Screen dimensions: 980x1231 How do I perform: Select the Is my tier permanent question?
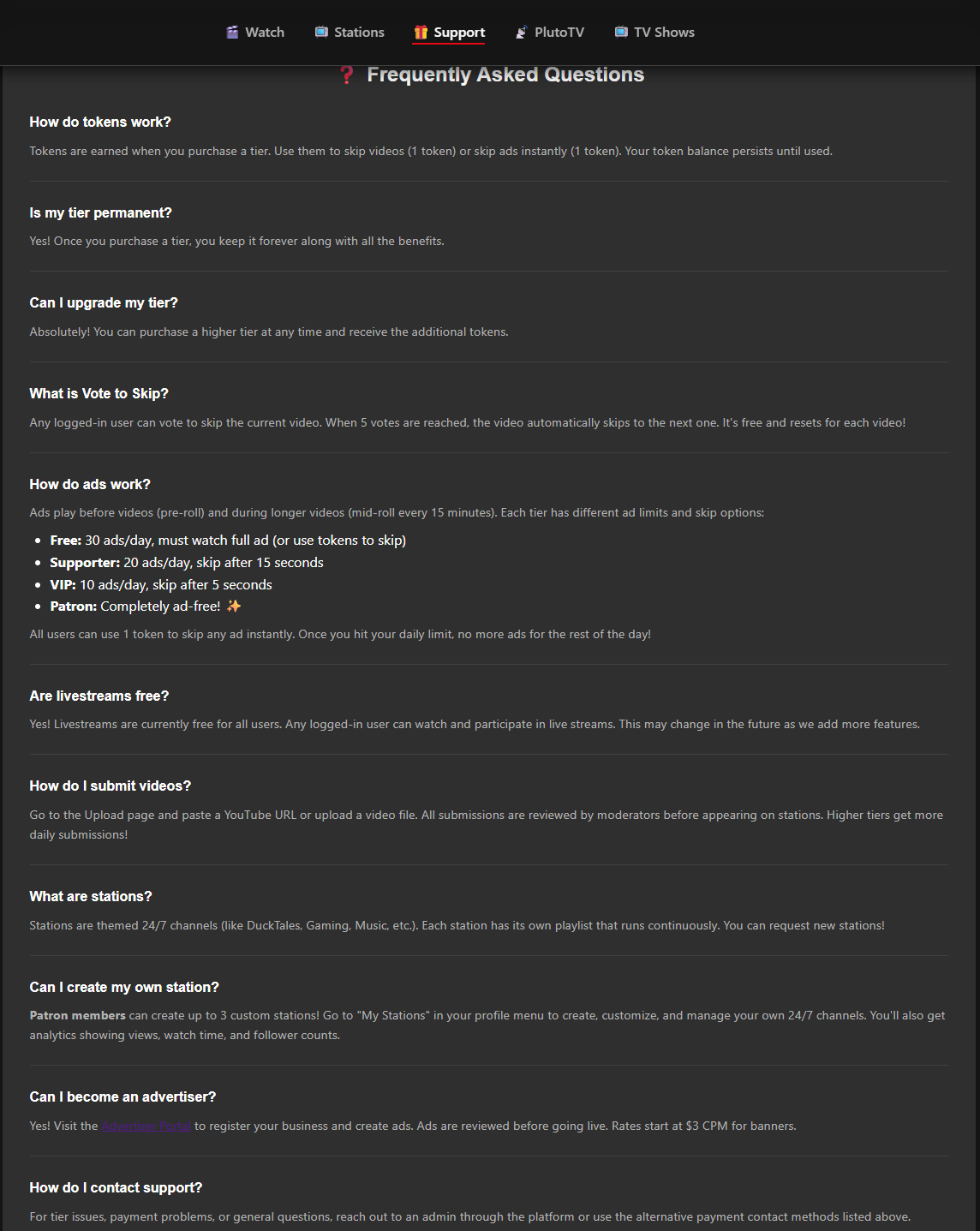100,212
